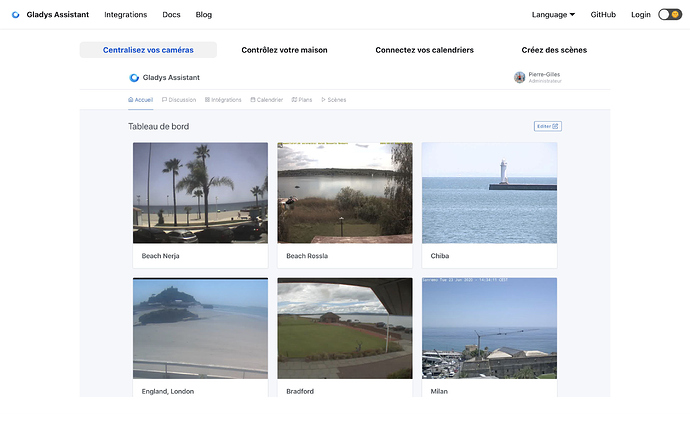Open the Intégrations dashboard tab
The height and width of the screenshot is (431, 690).
[223, 100]
